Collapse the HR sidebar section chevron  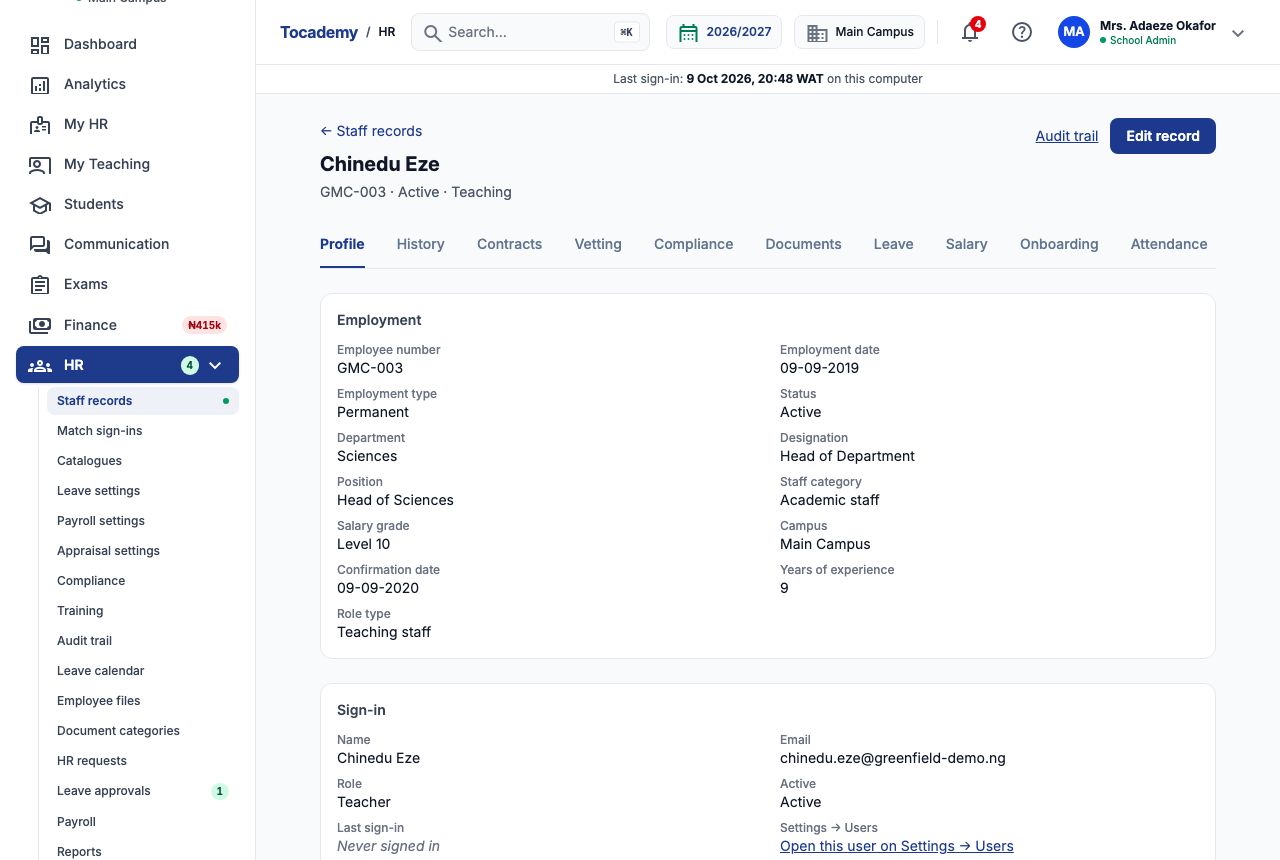(215, 365)
